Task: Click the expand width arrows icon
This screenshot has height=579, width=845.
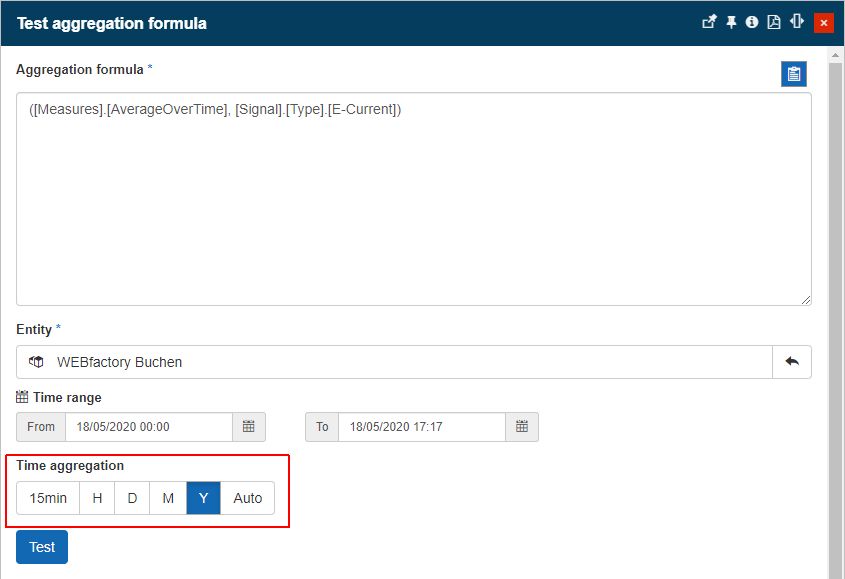Action: 797,22
